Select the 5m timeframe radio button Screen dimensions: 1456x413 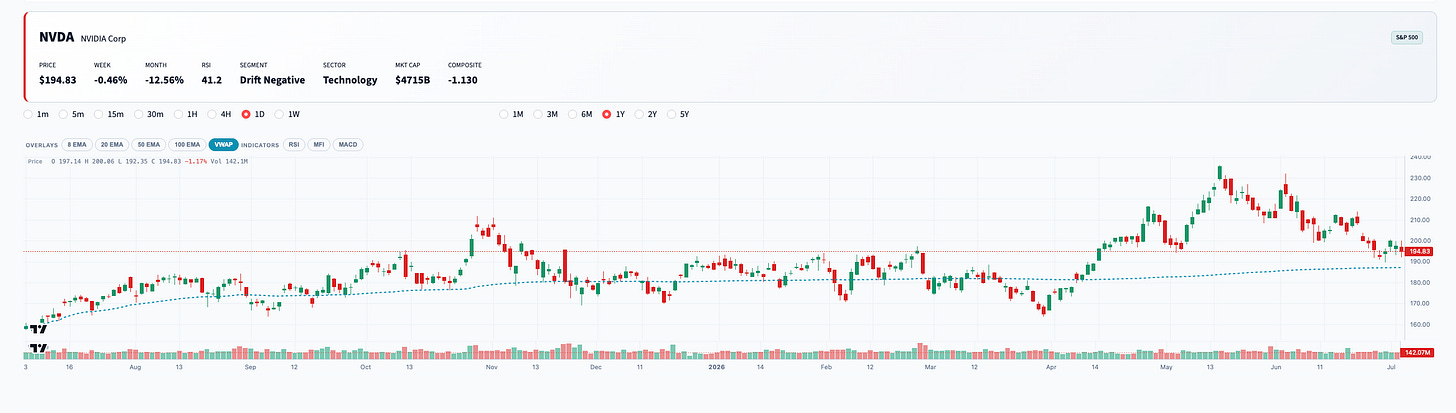click(64, 114)
